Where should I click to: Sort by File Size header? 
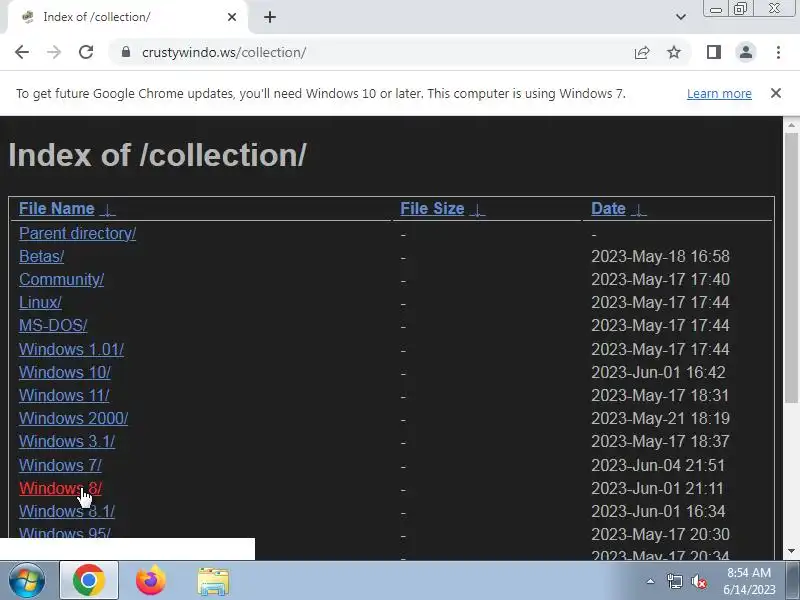pos(432,208)
